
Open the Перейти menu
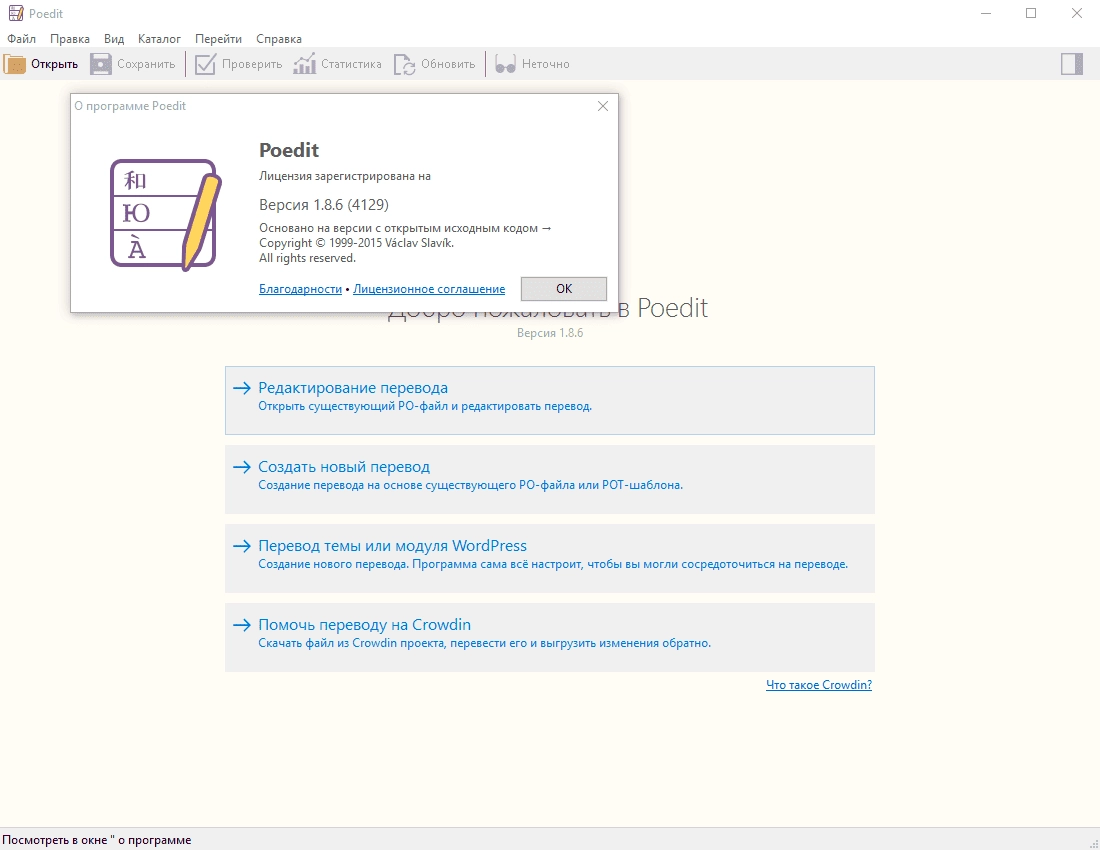tap(218, 39)
